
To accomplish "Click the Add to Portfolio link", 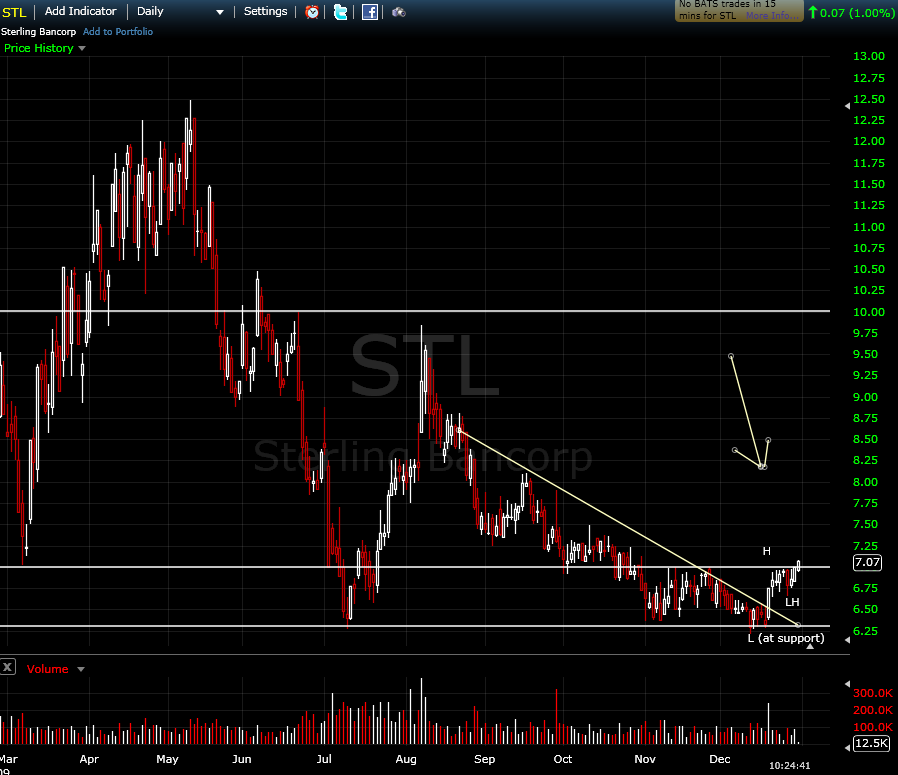I will 118,32.
